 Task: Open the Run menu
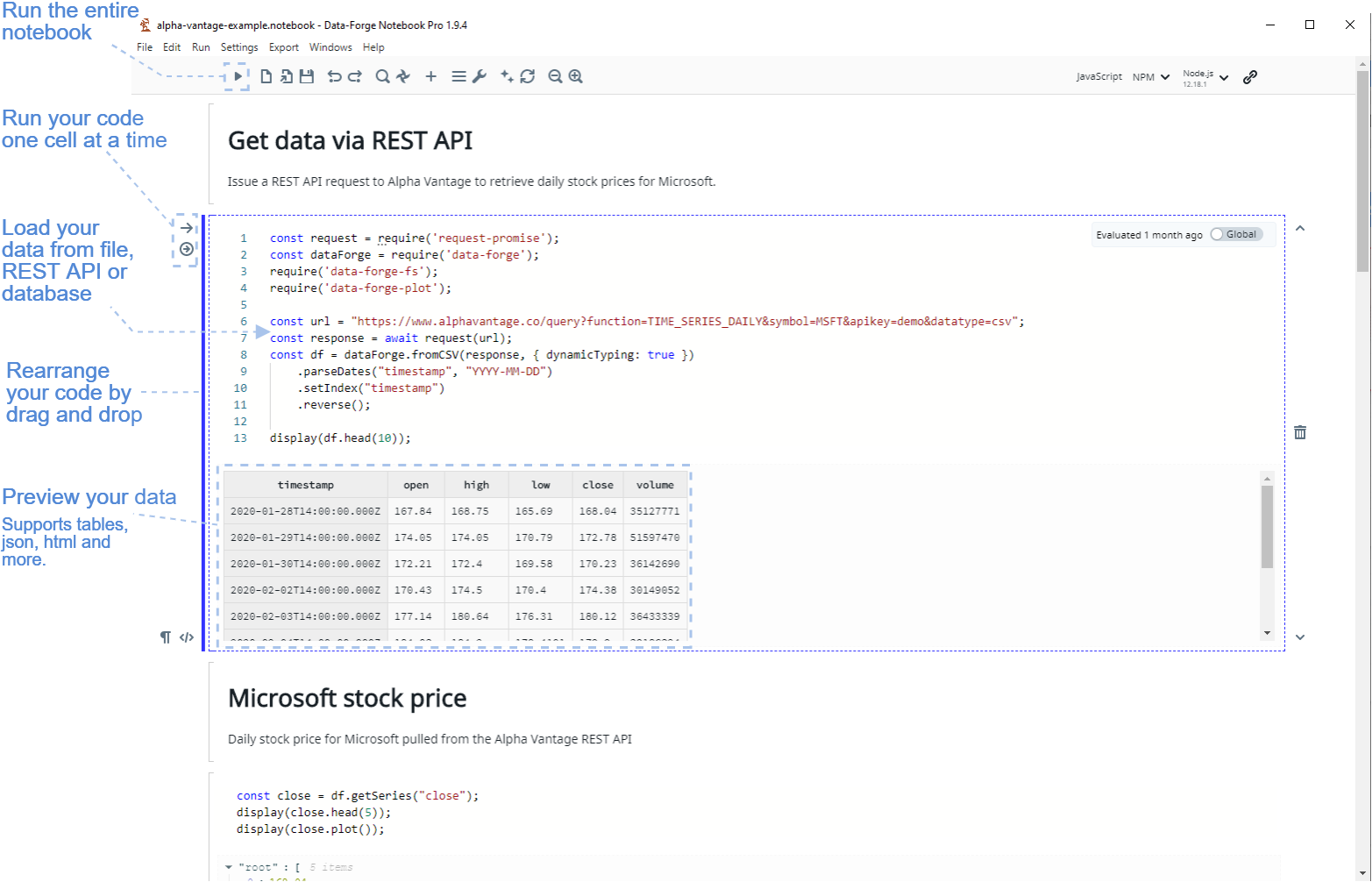click(201, 47)
